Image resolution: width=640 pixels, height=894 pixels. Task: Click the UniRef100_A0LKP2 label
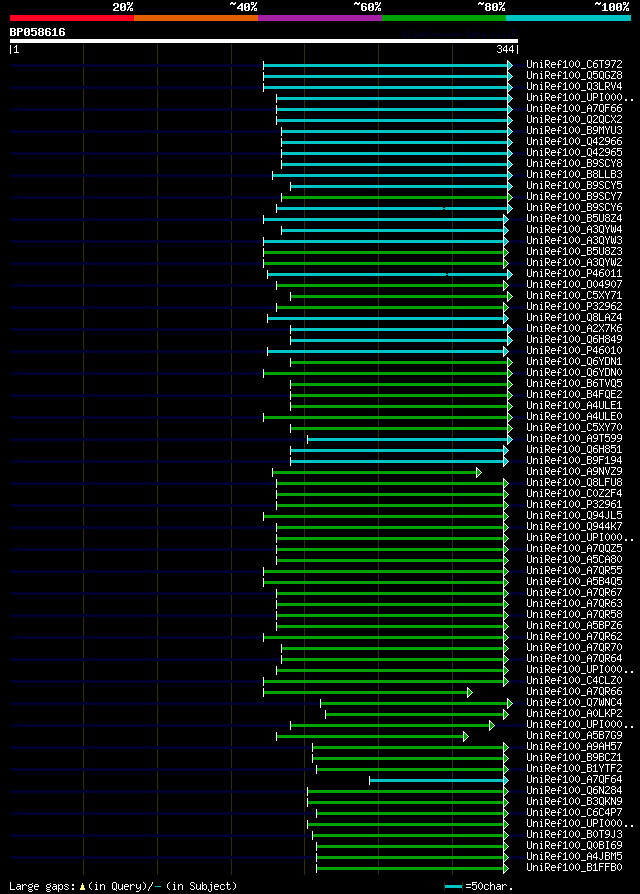(x=574, y=713)
